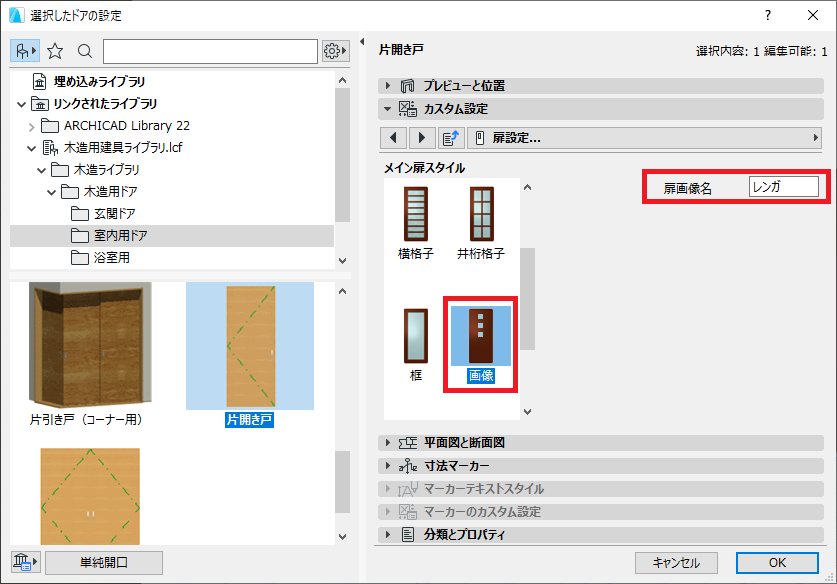Expand 平面図と断面図 panel
This screenshot has height=584, width=837.
click(x=388, y=443)
